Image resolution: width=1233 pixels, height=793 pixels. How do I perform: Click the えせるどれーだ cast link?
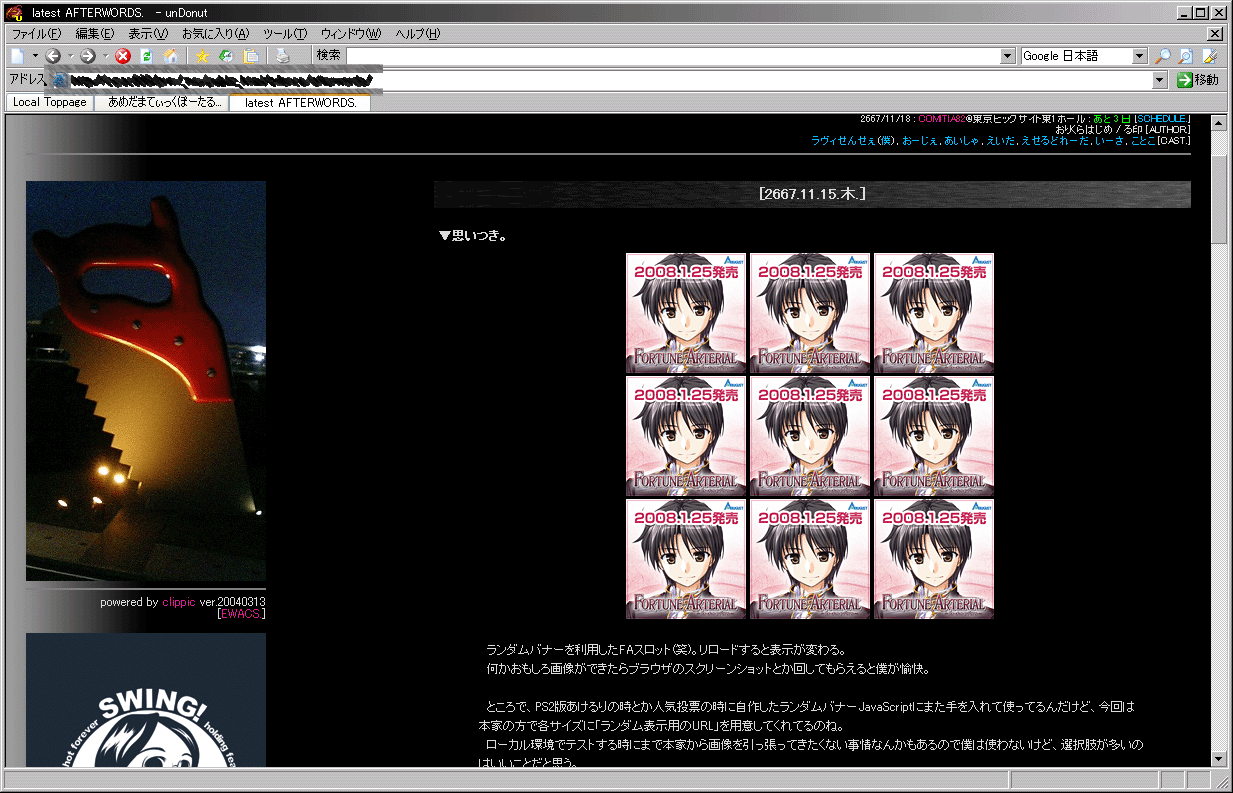[1055, 141]
